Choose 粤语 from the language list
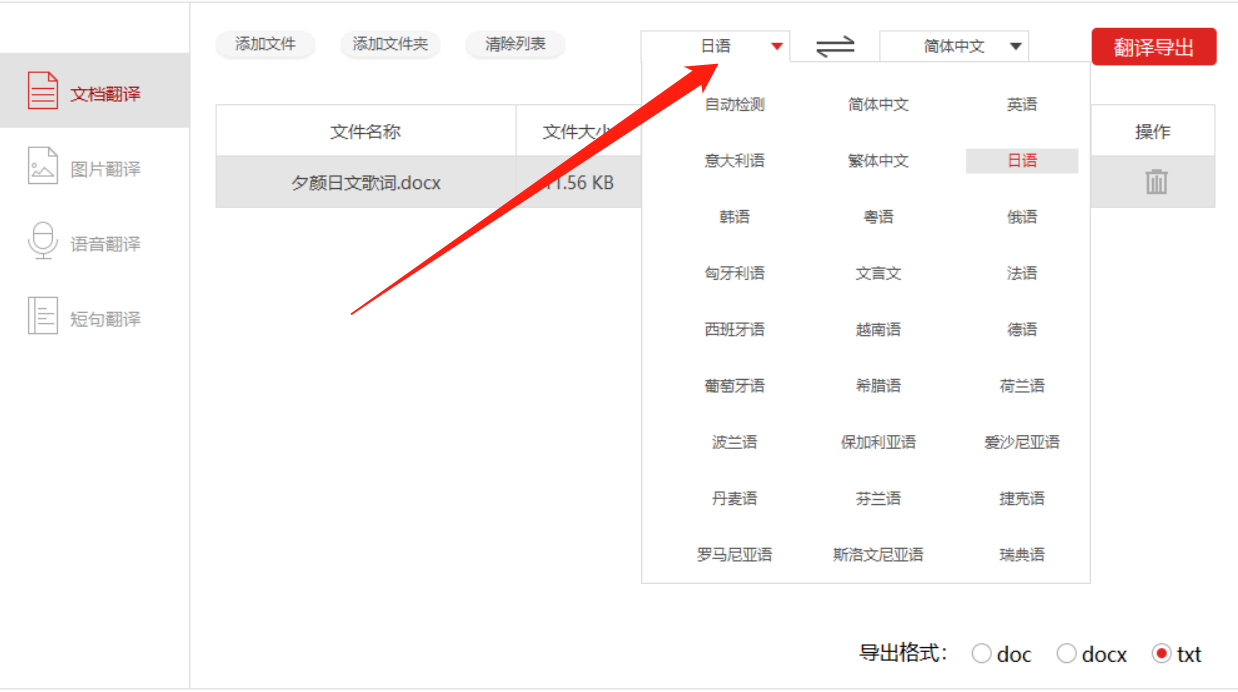1238x692 pixels. [878, 216]
